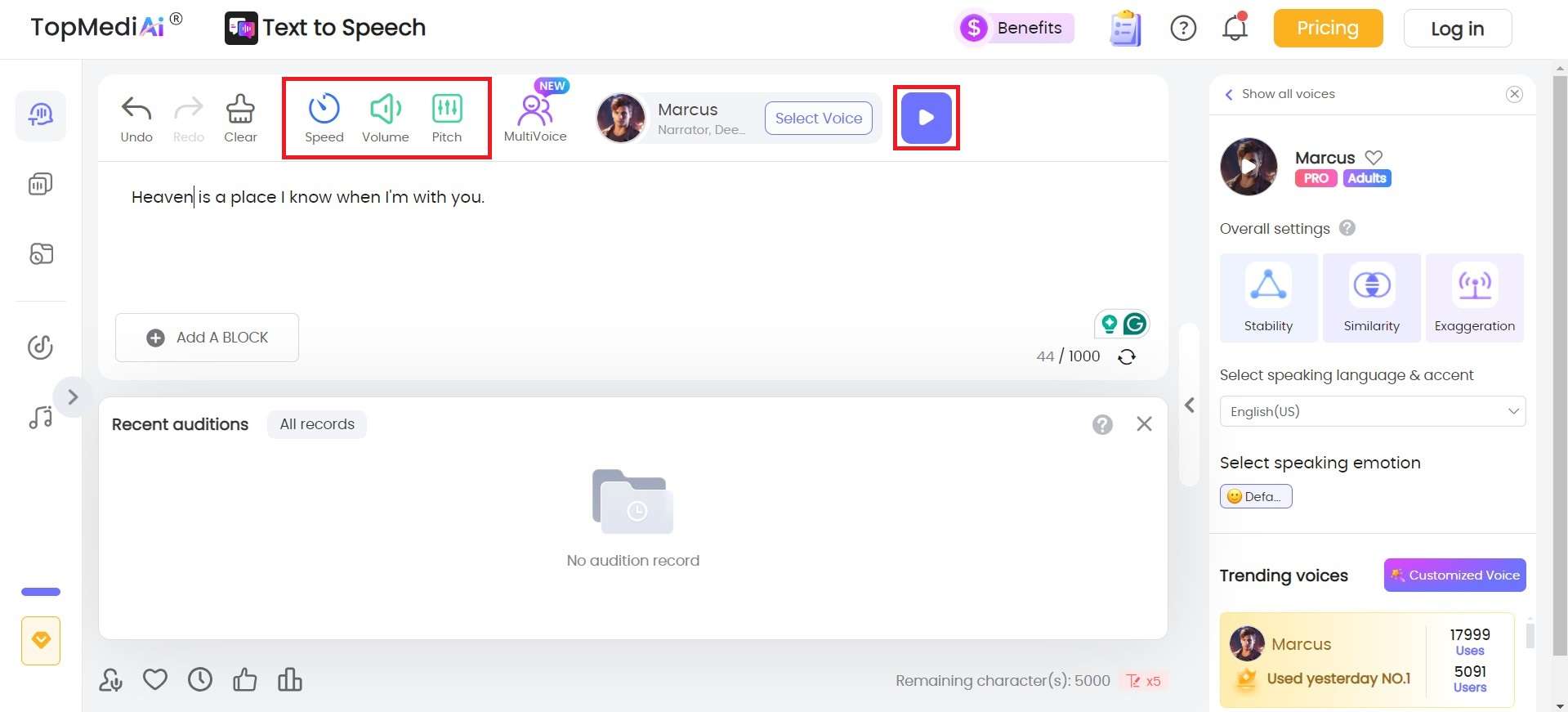Click the Marcus avatar in toolbar
Screen dimensions: 1568x712
click(x=621, y=118)
